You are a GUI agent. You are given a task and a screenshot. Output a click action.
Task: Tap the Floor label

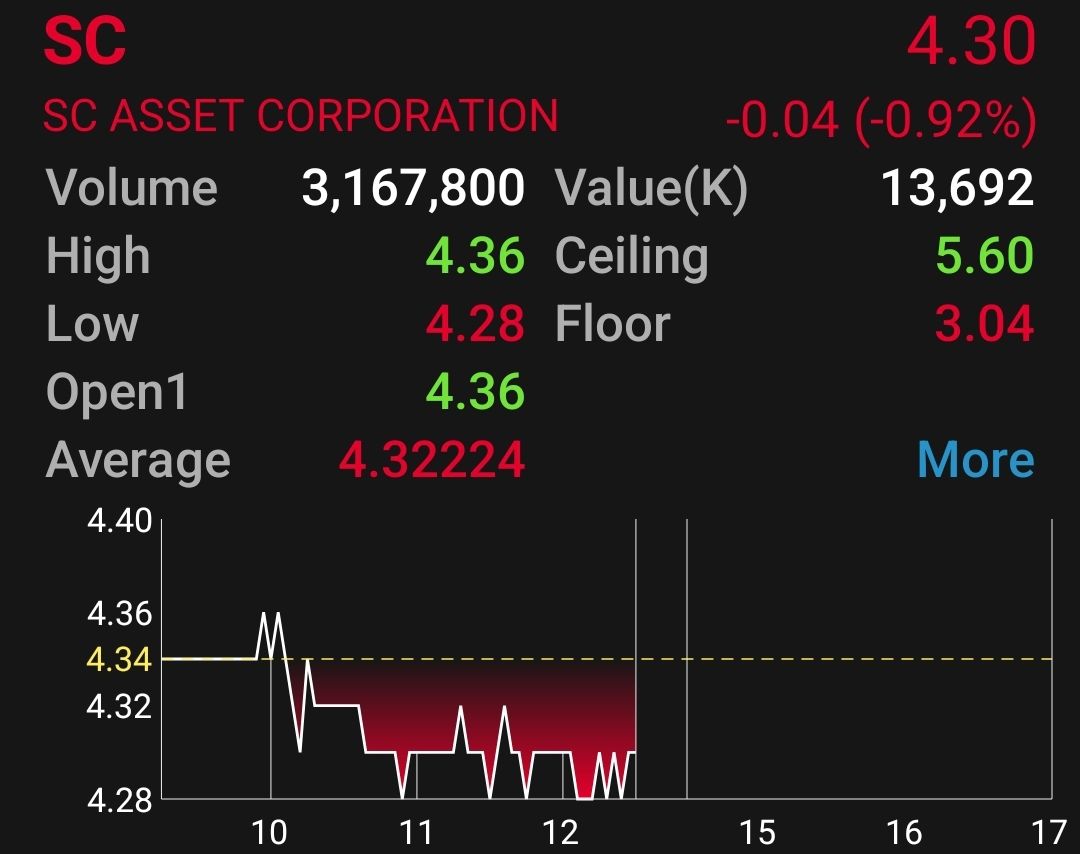pos(612,324)
